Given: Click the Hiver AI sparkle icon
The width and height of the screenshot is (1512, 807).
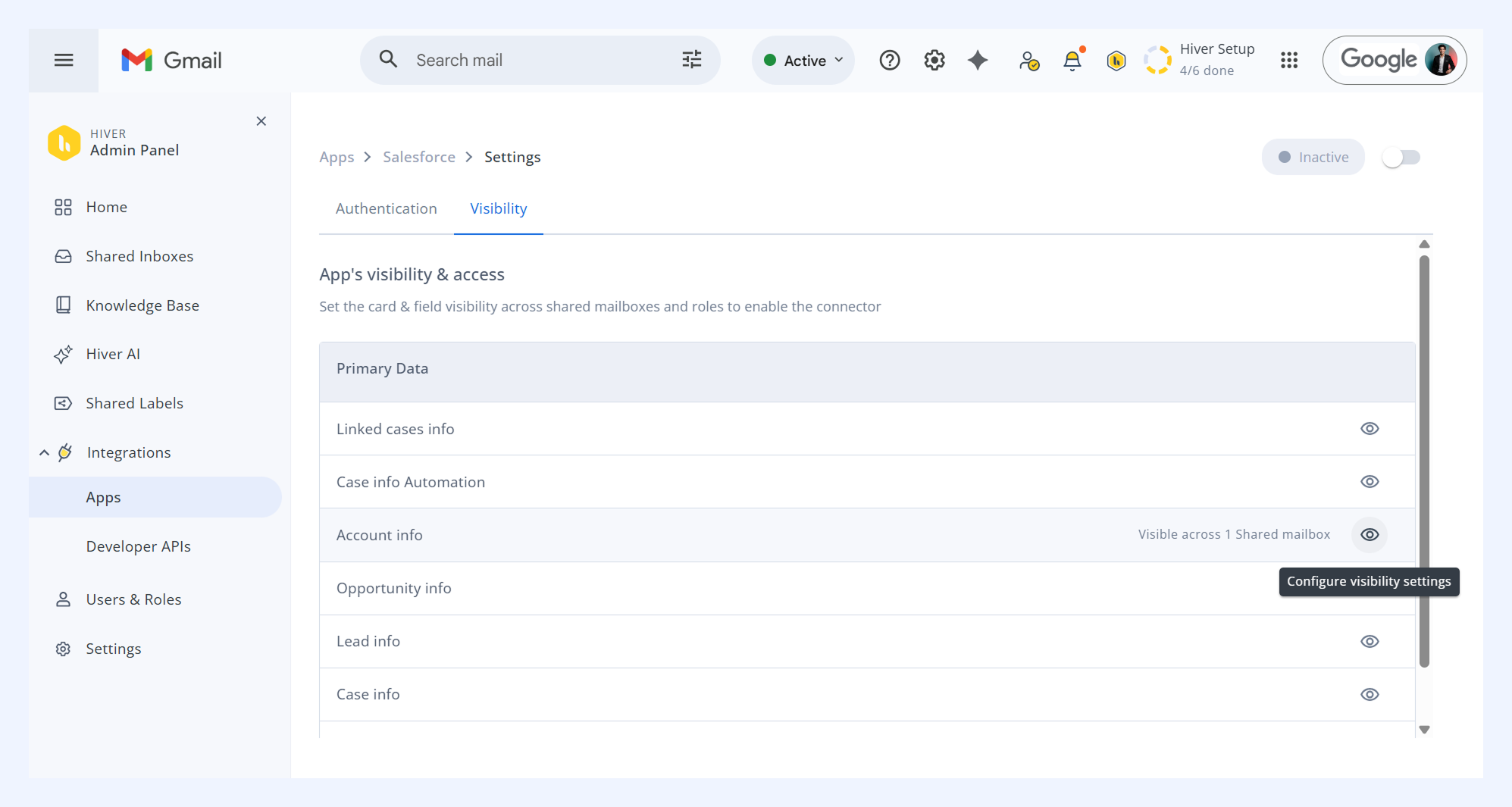Looking at the screenshot, I should pyautogui.click(x=63, y=354).
